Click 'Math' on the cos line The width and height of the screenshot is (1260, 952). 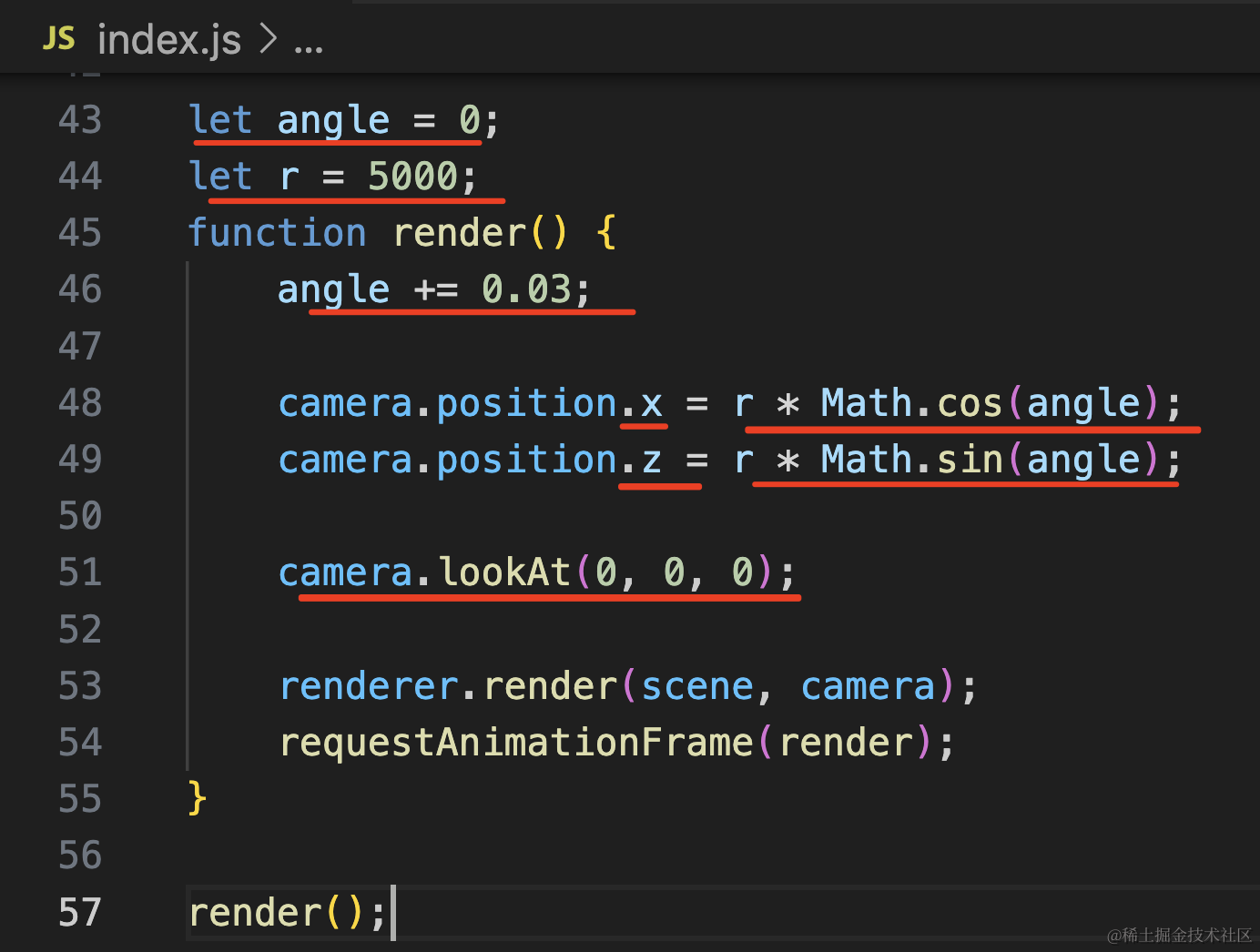pyautogui.click(x=867, y=403)
